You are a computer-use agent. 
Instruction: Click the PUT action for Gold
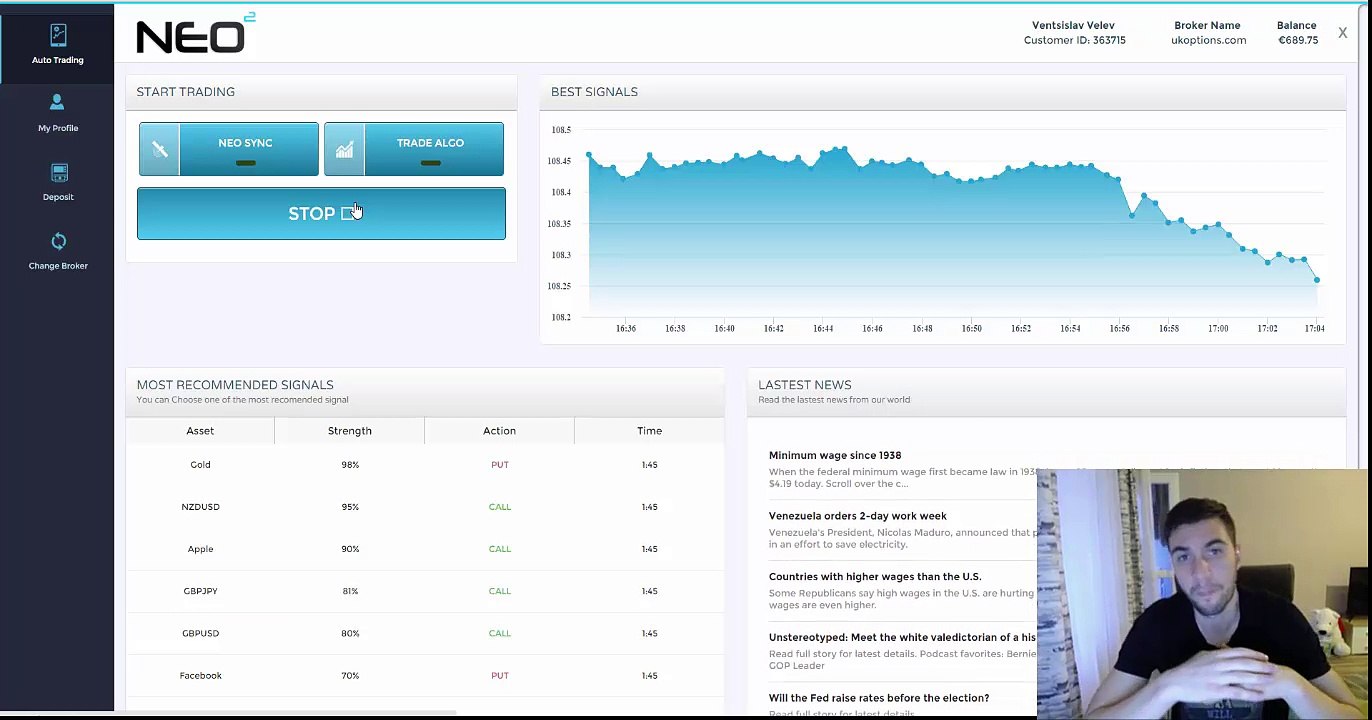point(500,465)
